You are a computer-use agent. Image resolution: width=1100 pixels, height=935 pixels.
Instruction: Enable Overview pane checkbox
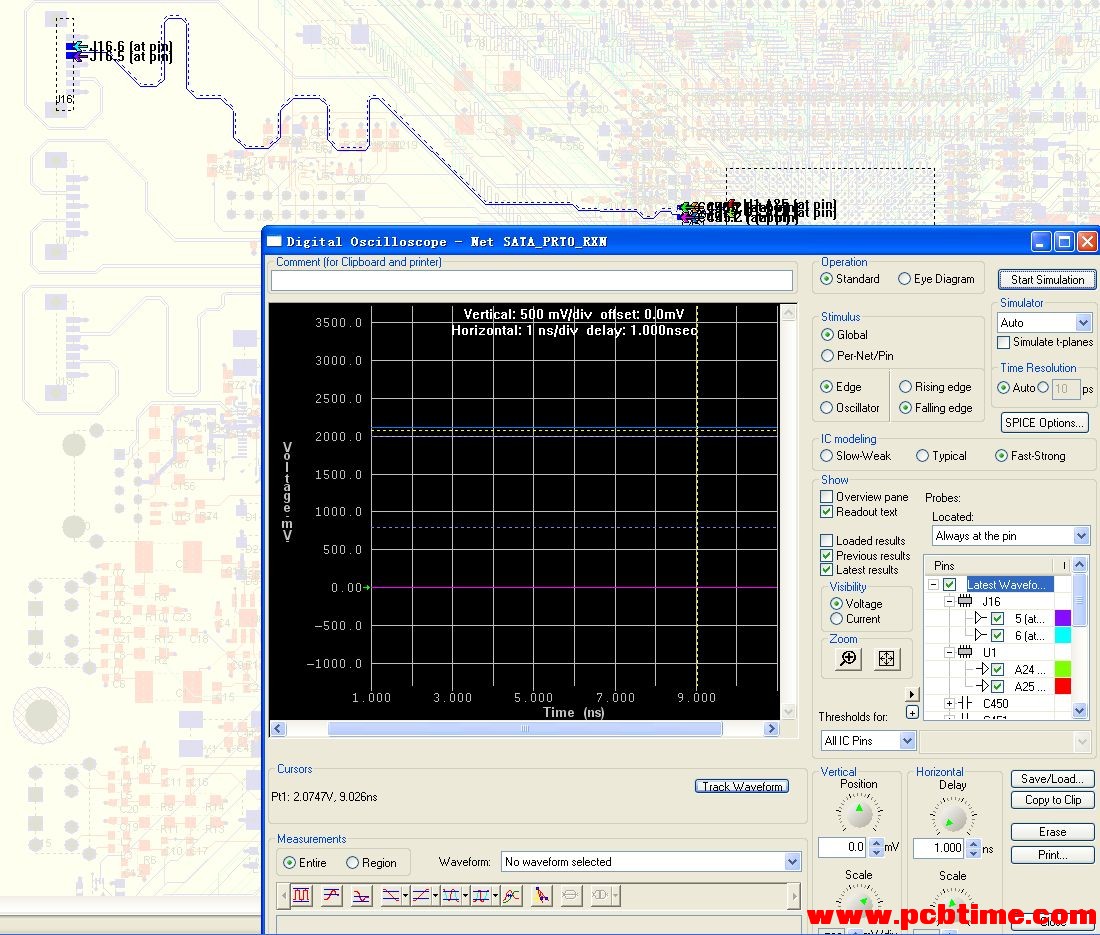pyautogui.click(x=827, y=497)
